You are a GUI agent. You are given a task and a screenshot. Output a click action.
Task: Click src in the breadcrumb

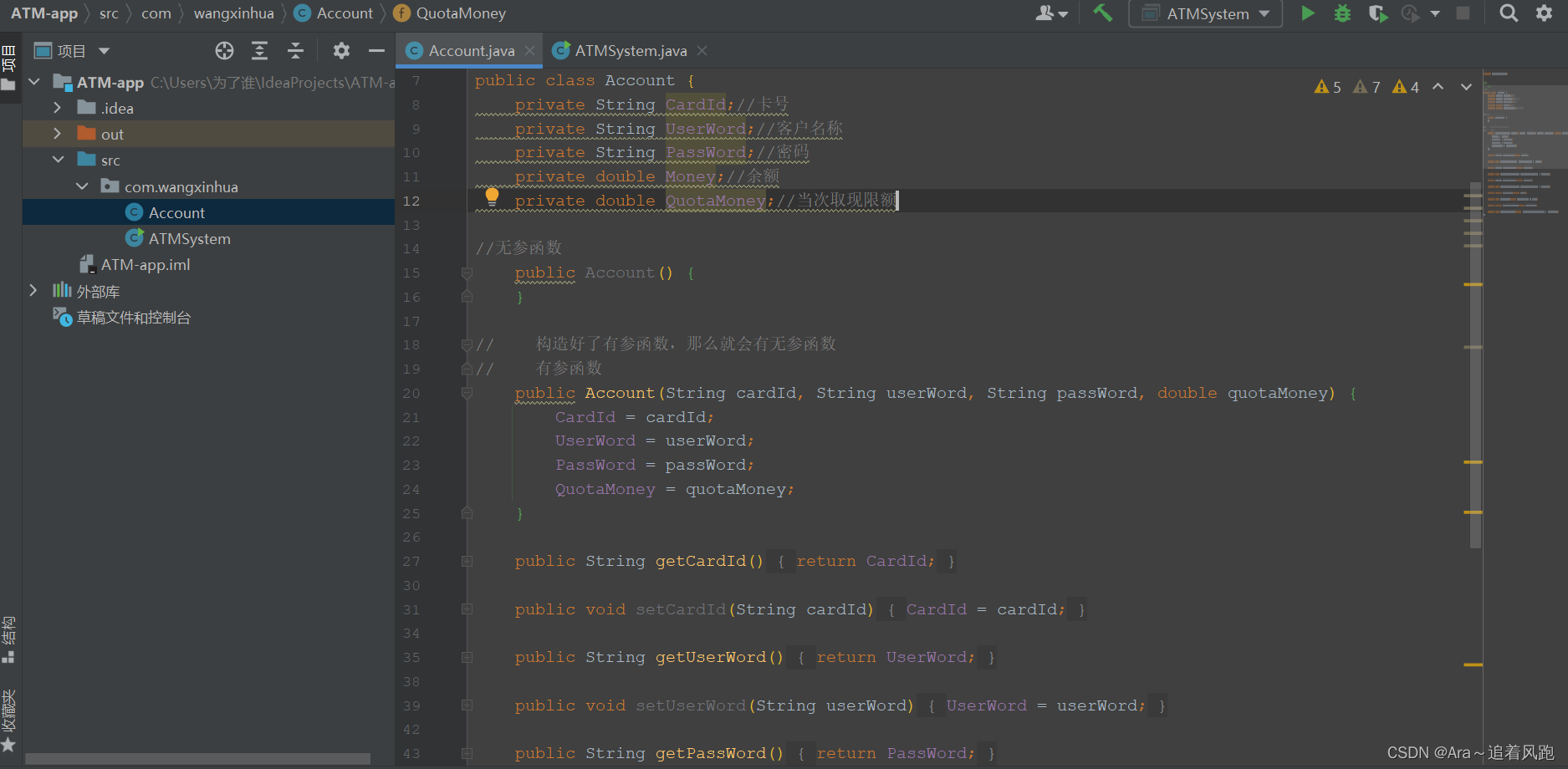[109, 13]
